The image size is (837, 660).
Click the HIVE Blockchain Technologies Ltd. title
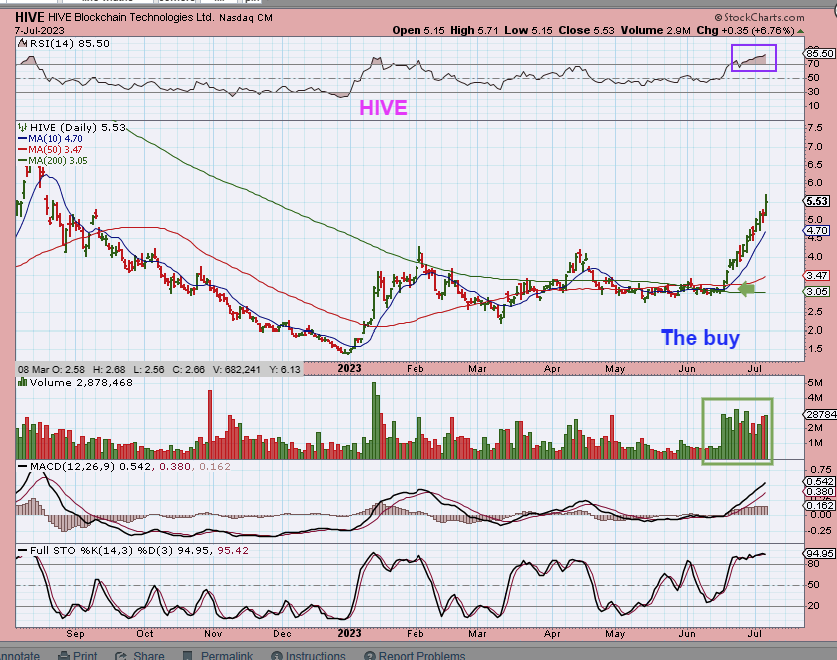click(131, 17)
